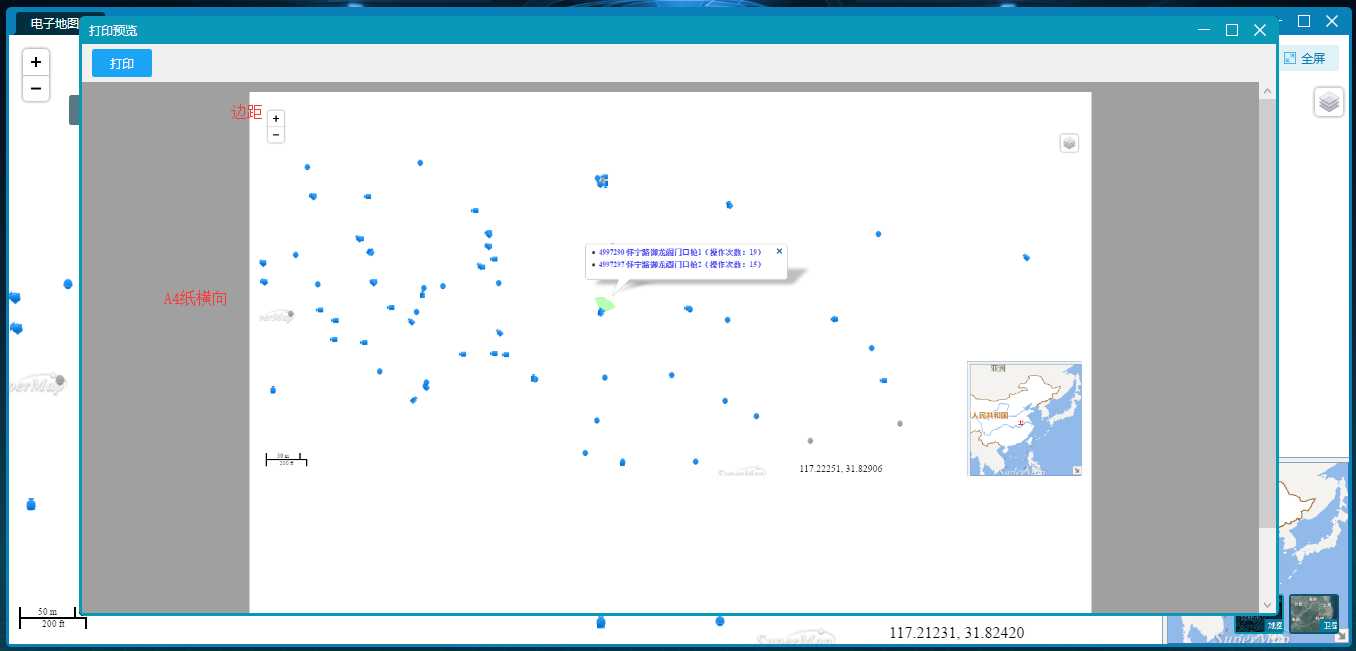Image resolution: width=1356 pixels, height=651 pixels.
Task: Open the layers icon on the main map
Action: 1328,102
